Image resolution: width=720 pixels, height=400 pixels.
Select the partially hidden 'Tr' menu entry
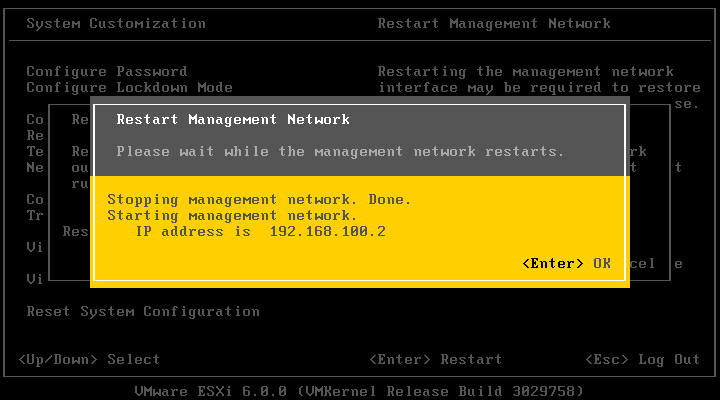(x=35, y=215)
